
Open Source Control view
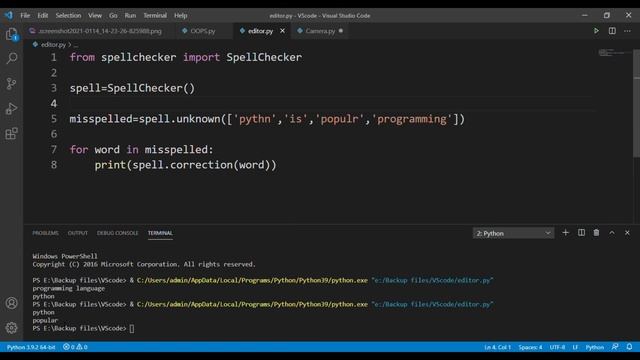(11, 84)
